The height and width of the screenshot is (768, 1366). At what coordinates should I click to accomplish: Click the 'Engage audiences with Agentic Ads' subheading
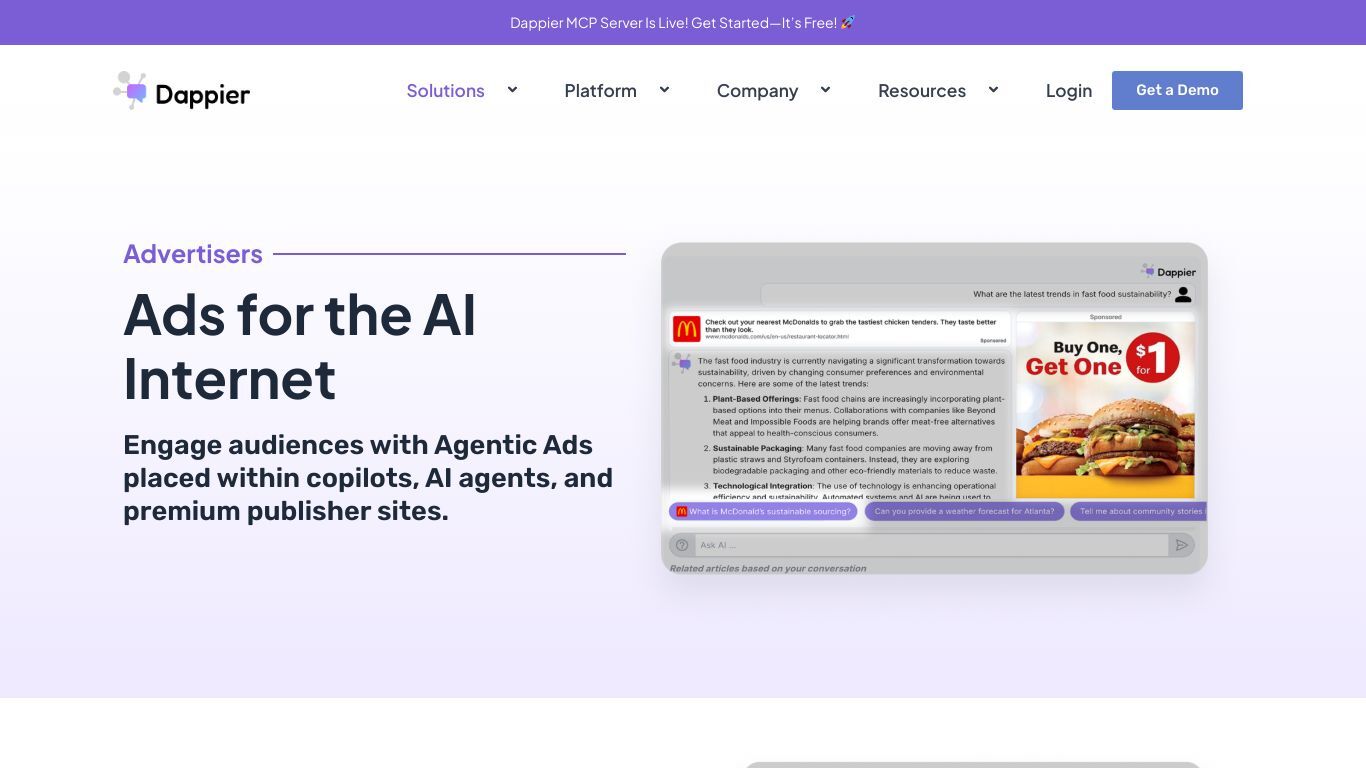[x=368, y=478]
